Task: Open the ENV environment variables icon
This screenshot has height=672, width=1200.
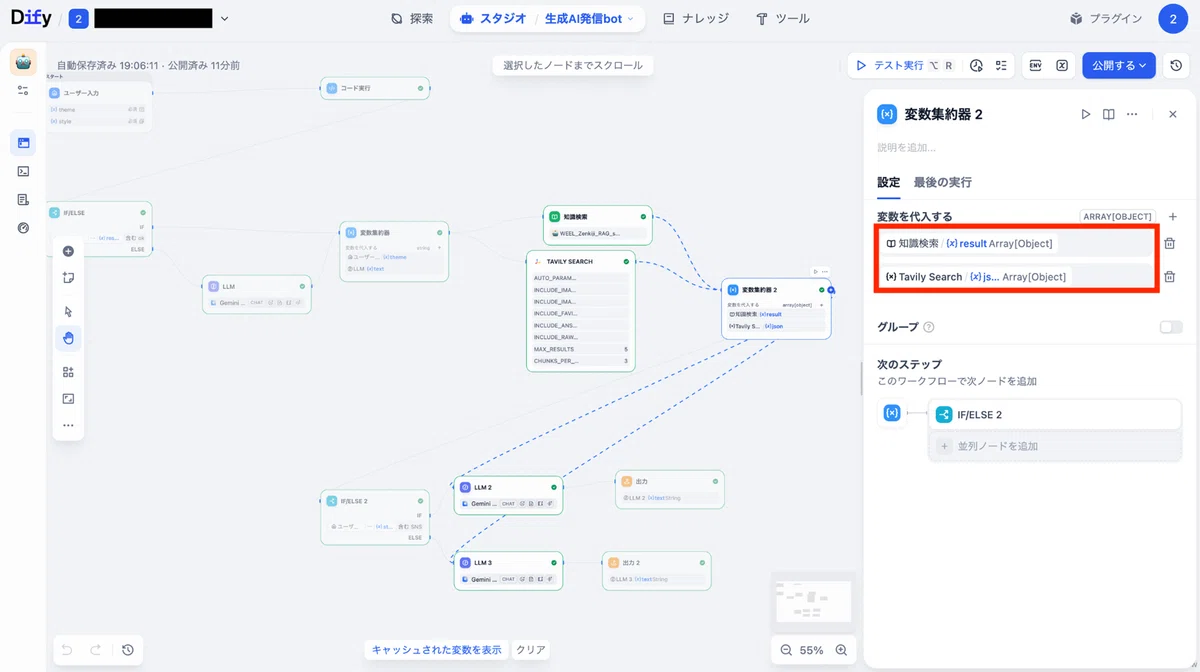Action: click(x=1036, y=65)
